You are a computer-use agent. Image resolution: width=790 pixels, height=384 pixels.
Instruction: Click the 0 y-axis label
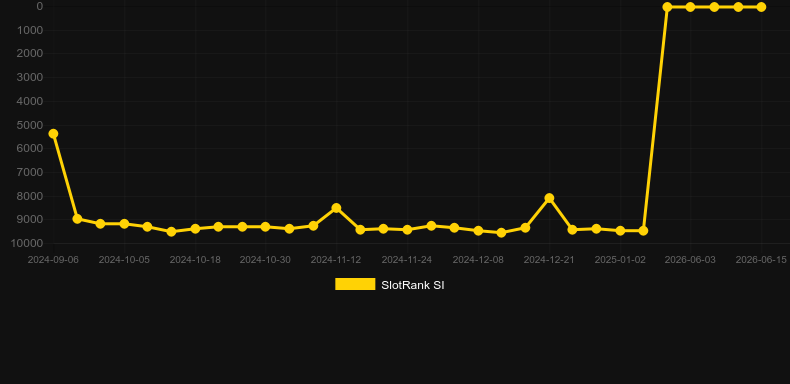40,6
